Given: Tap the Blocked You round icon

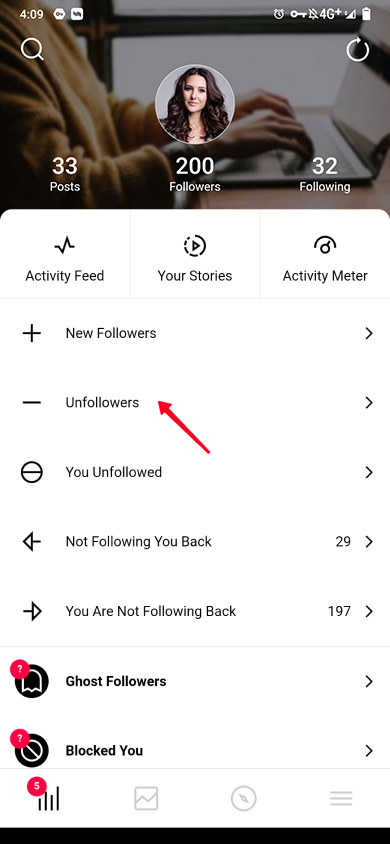Looking at the screenshot, I should [x=31, y=750].
